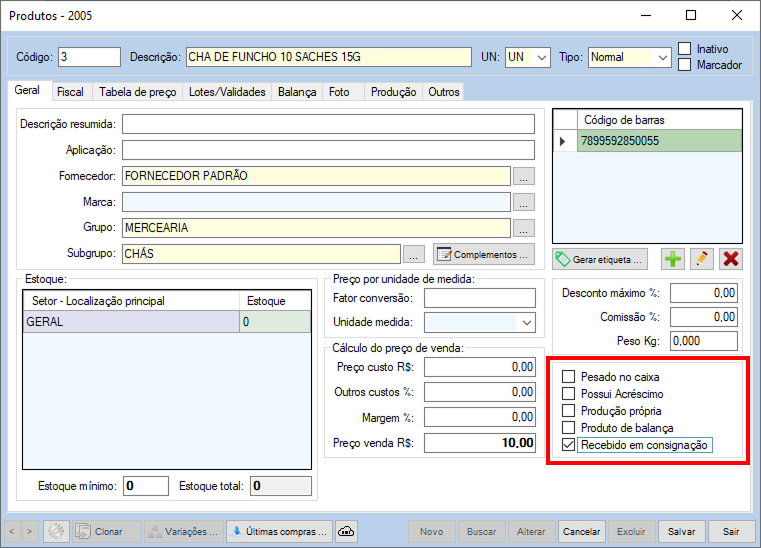761x548 pixels.
Task: Click the Código de barras column header
Action: (660, 120)
